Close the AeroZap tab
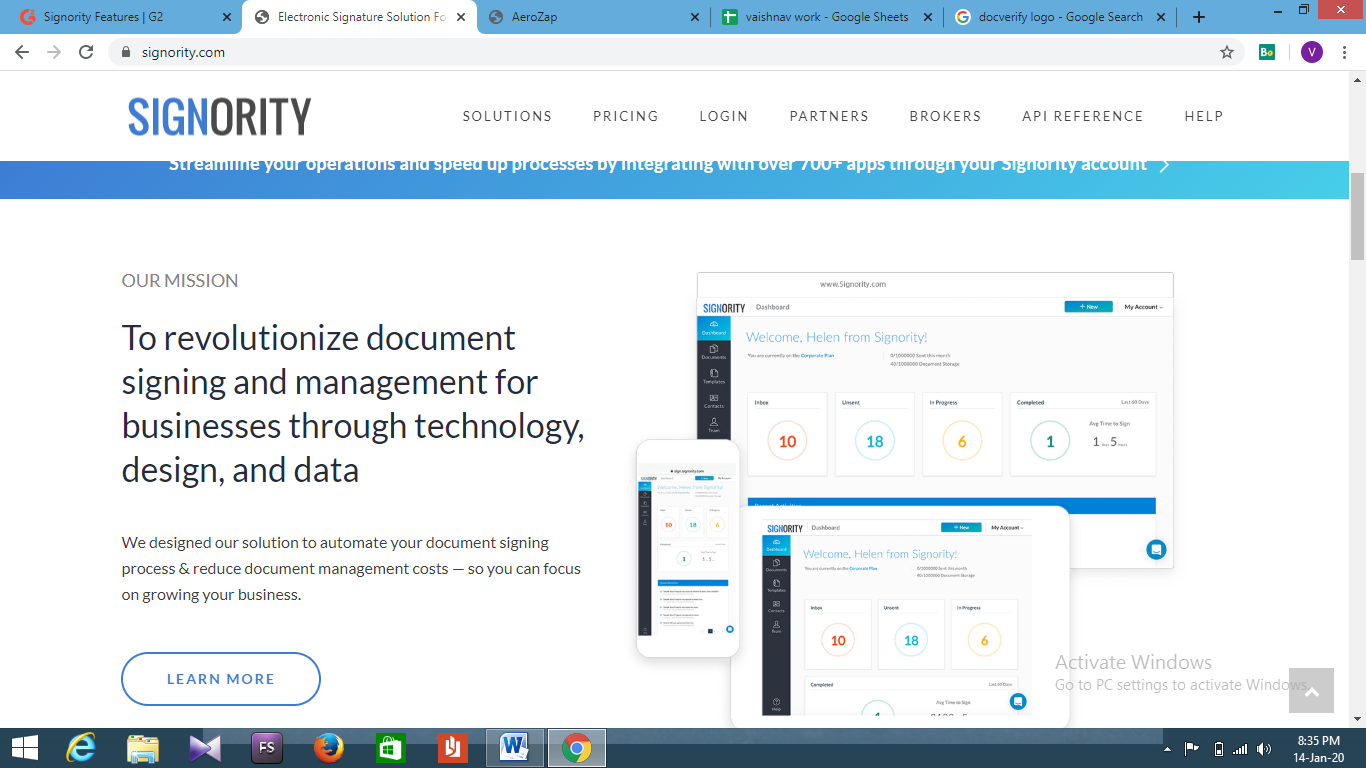 [695, 17]
